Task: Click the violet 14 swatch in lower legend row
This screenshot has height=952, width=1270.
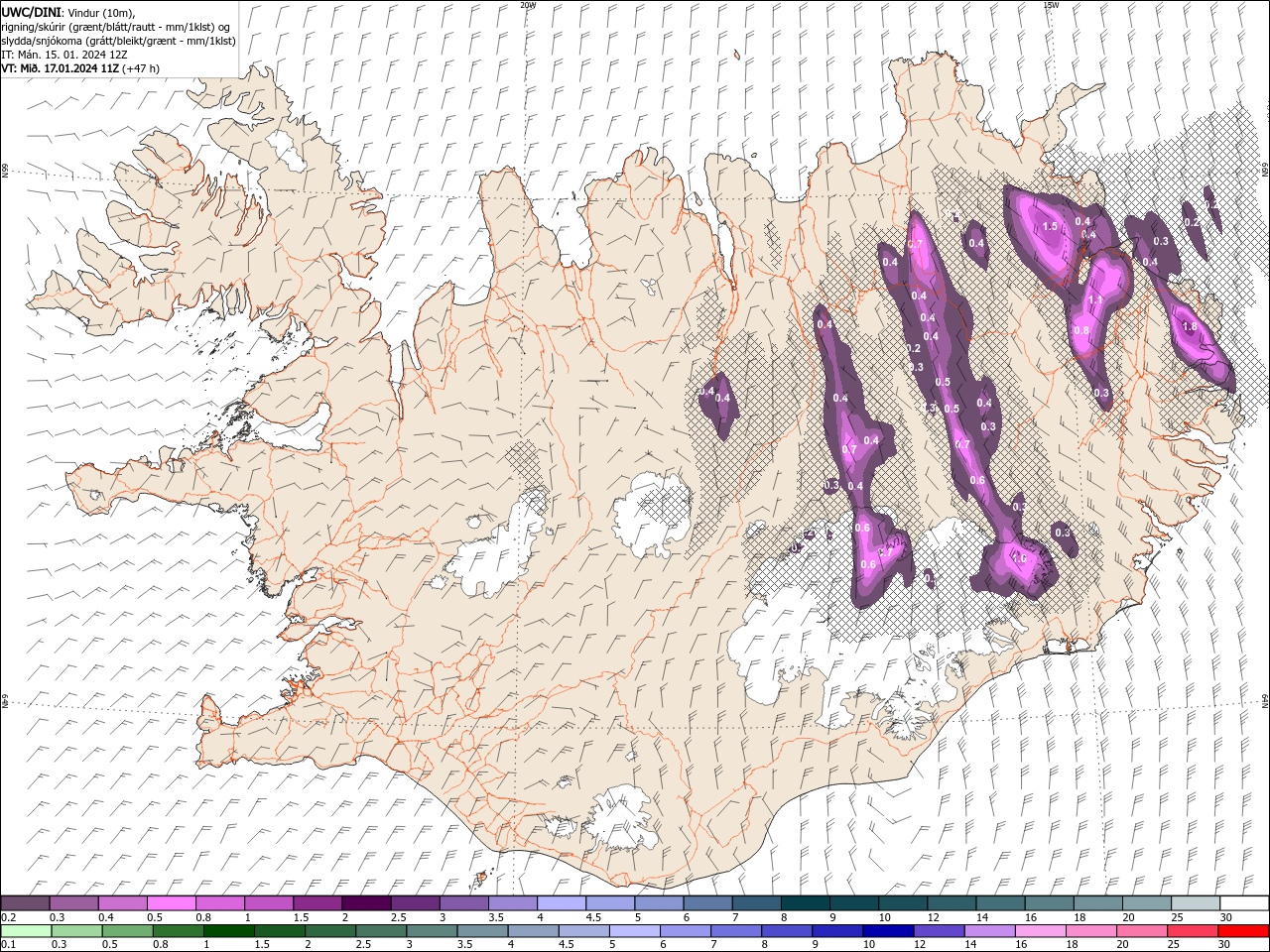Action: coord(989,931)
